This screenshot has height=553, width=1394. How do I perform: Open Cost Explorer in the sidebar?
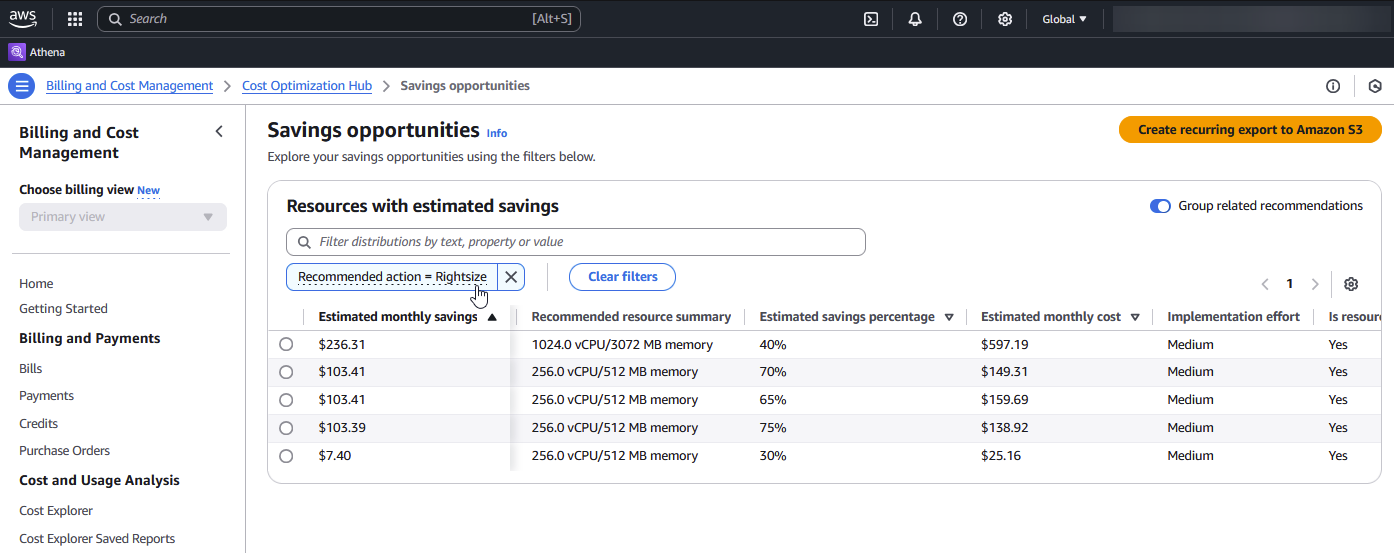coord(56,511)
